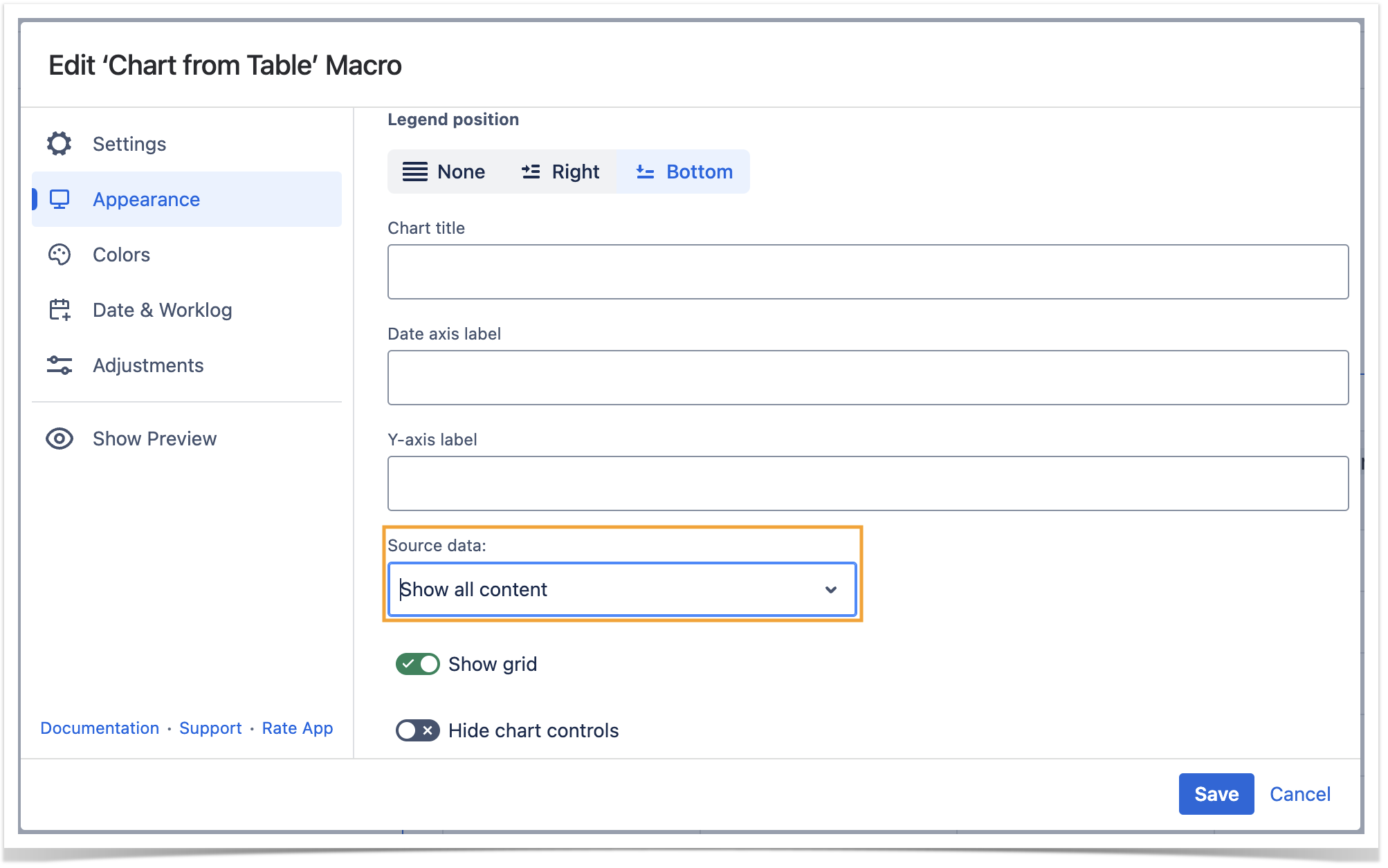Screen dimensions: 1388x868
Task: Open the Adjustments section
Action: [x=148, y=365]
